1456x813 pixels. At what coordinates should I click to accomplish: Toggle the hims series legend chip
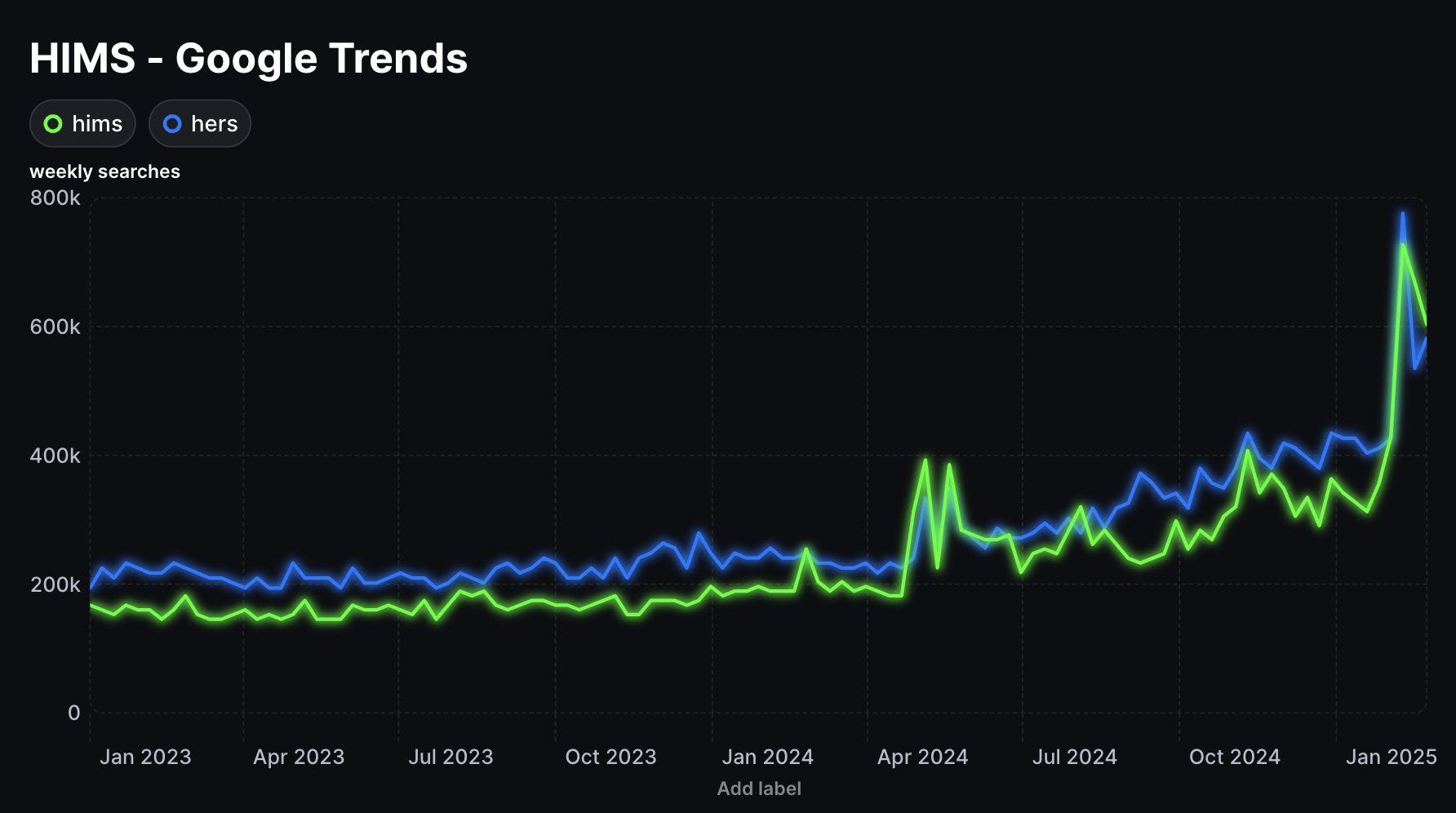coord(82,124)
